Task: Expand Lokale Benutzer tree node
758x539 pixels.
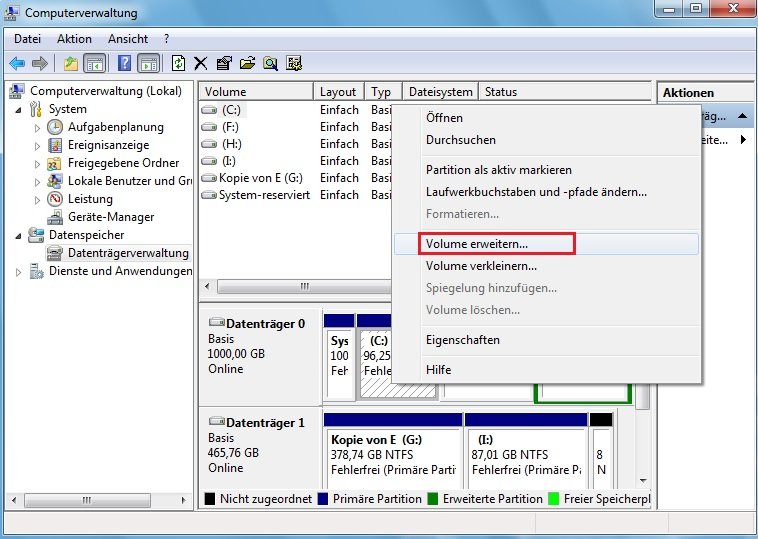Action: [x=37, y=182]
